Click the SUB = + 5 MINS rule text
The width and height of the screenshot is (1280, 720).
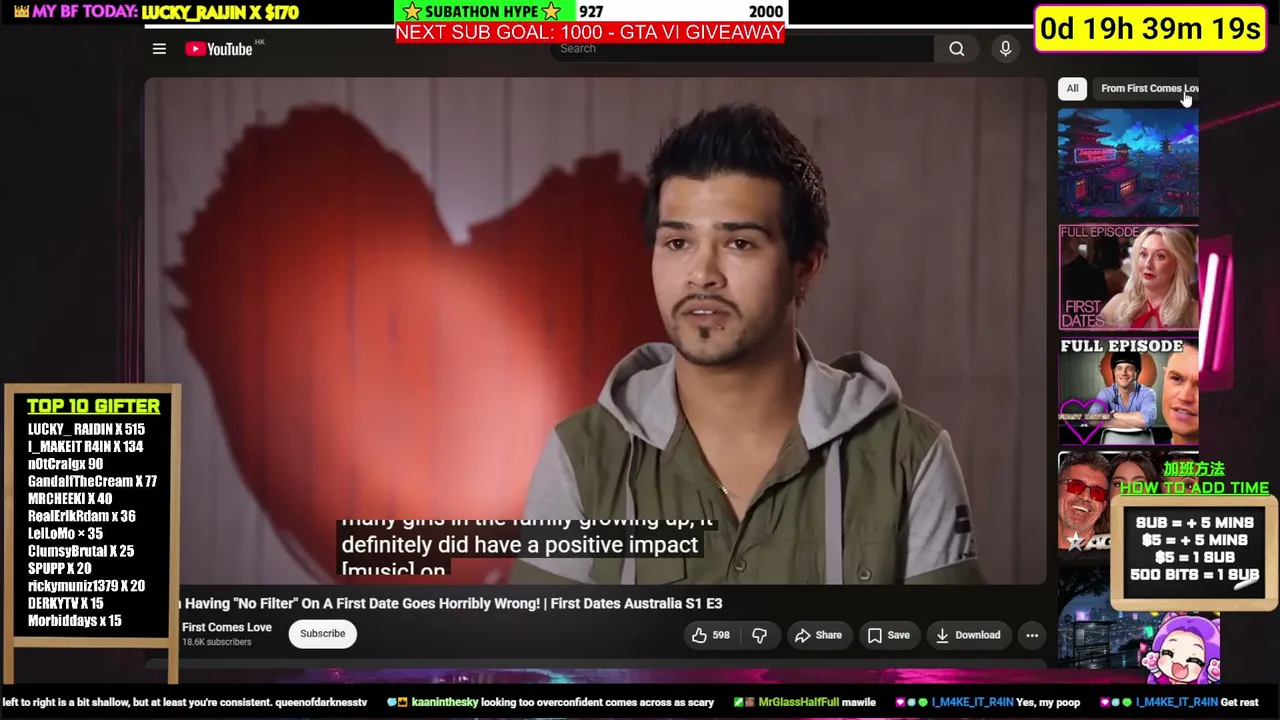1194,523
